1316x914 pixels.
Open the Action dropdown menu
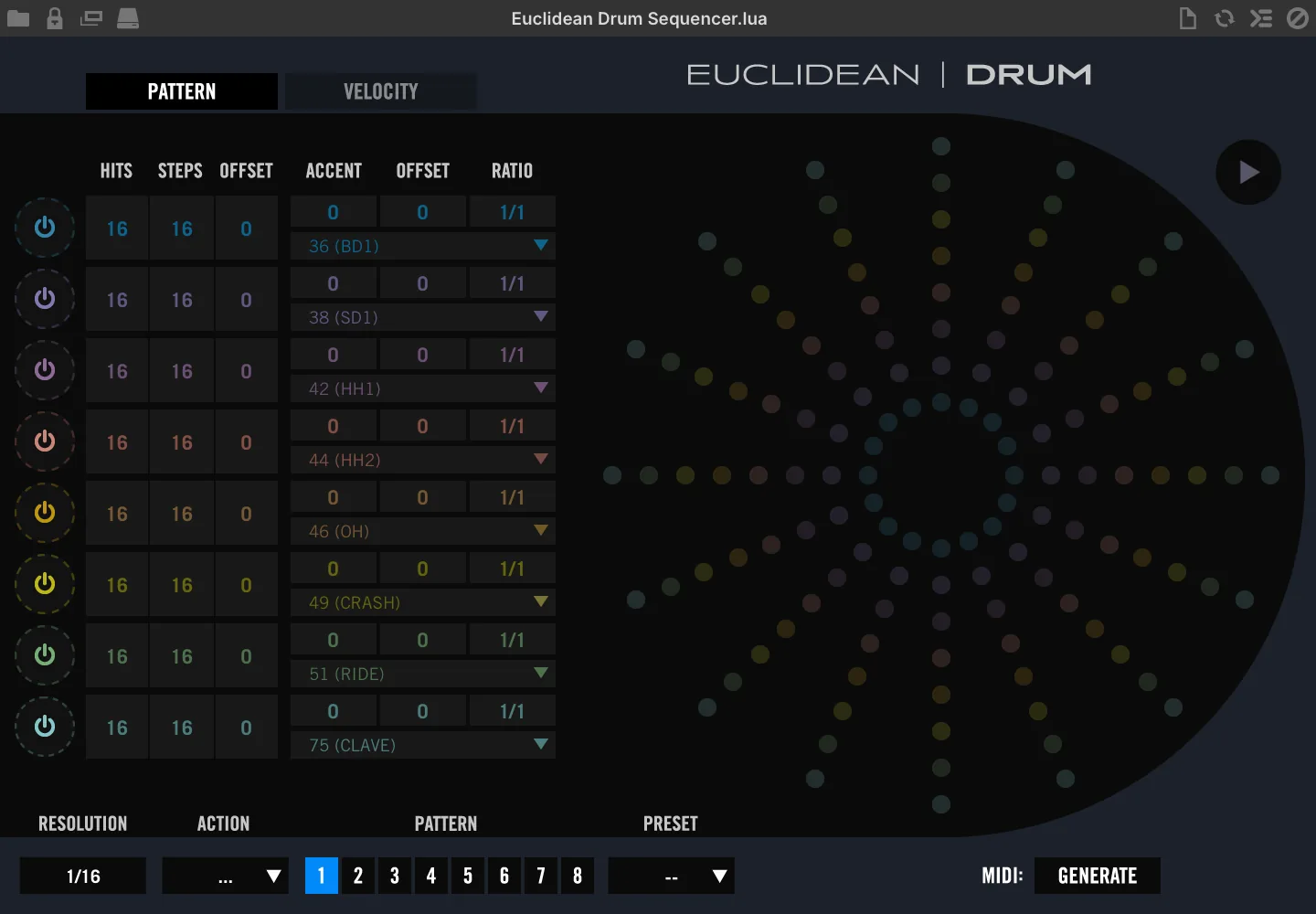(226, 876)
